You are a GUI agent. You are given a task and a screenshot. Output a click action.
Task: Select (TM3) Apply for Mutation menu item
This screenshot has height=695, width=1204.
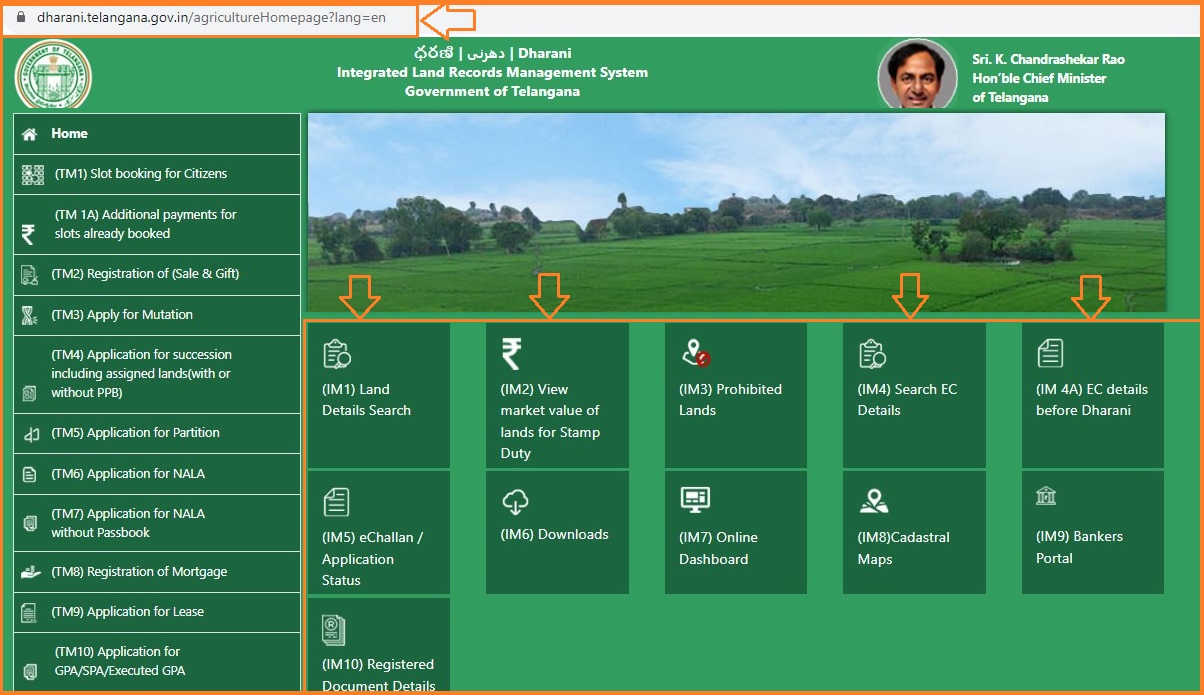click(122, 315)
